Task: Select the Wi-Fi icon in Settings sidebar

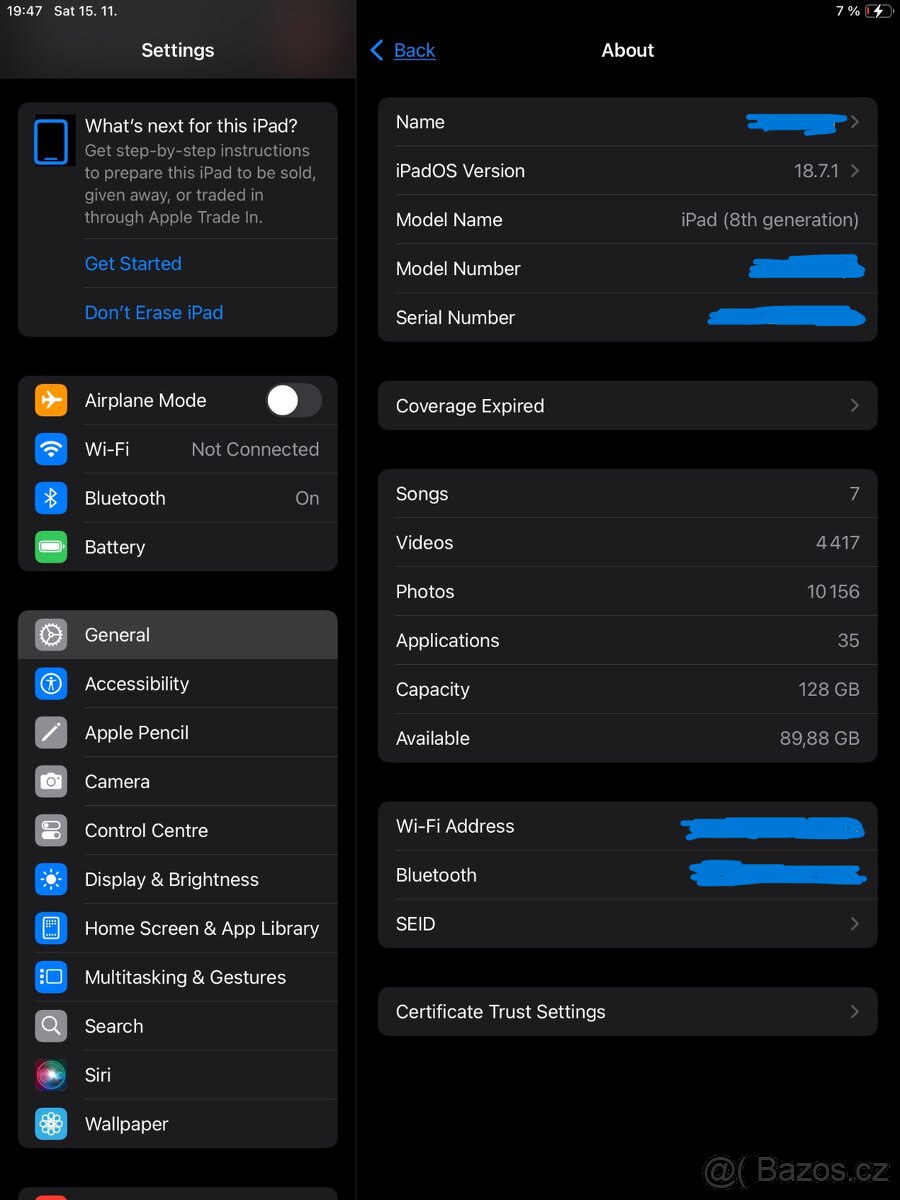Action: point(51,449)
